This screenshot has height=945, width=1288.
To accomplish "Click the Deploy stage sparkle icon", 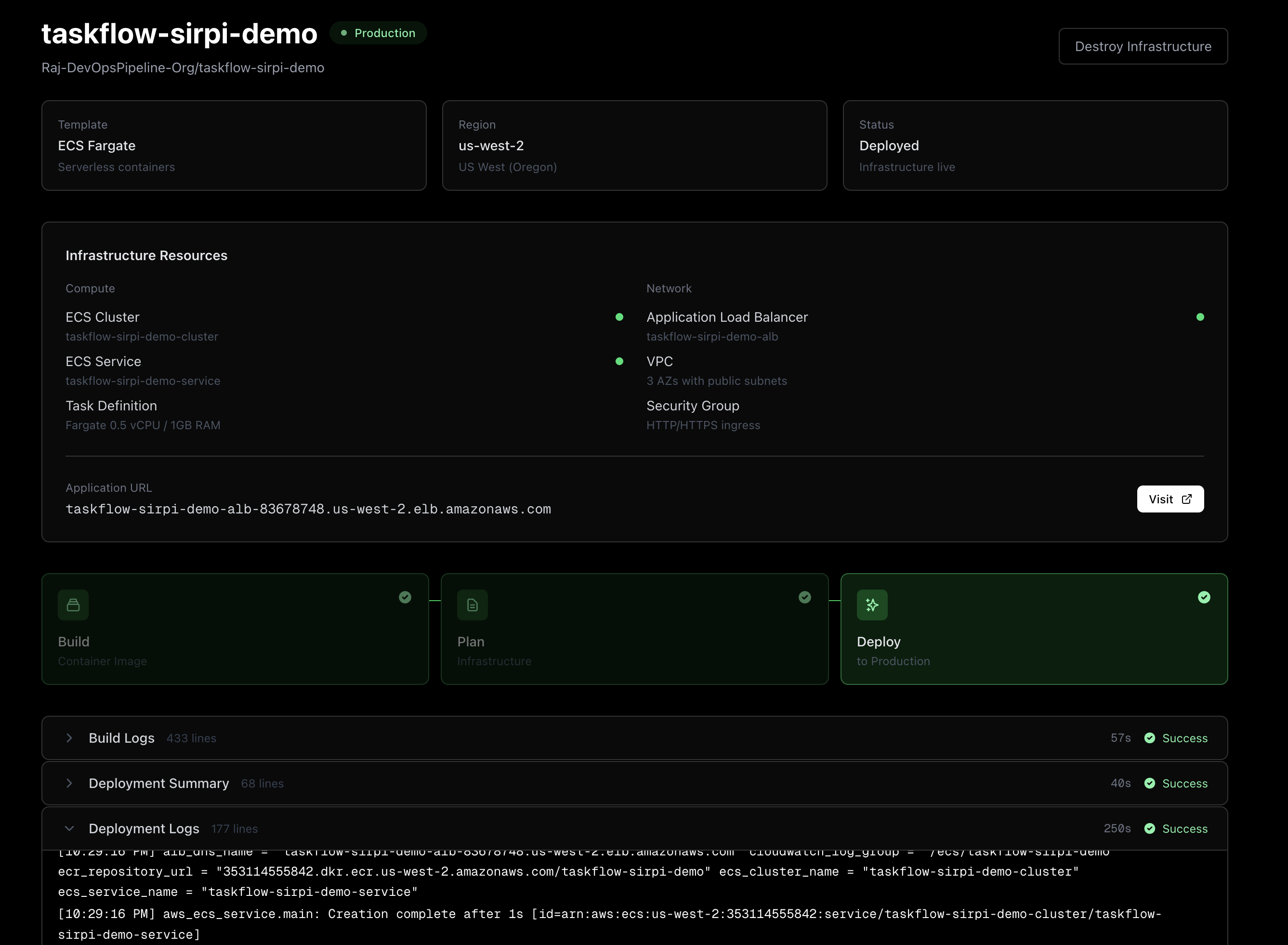I will 872,605.
